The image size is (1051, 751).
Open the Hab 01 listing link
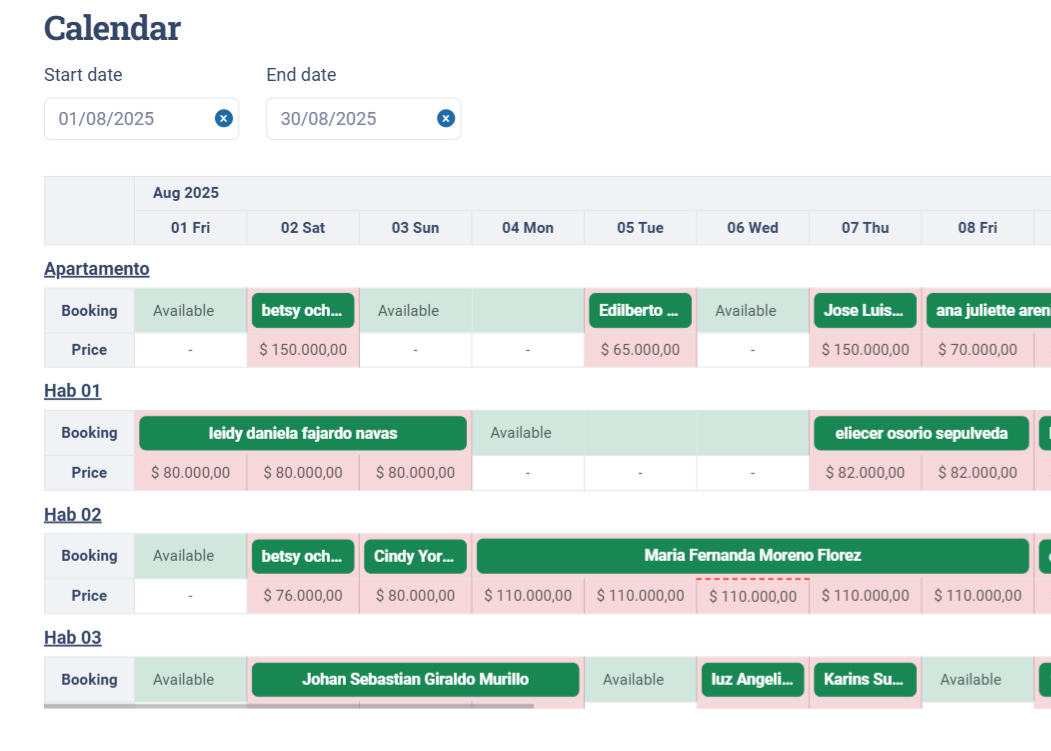click(x=72, y=390)
